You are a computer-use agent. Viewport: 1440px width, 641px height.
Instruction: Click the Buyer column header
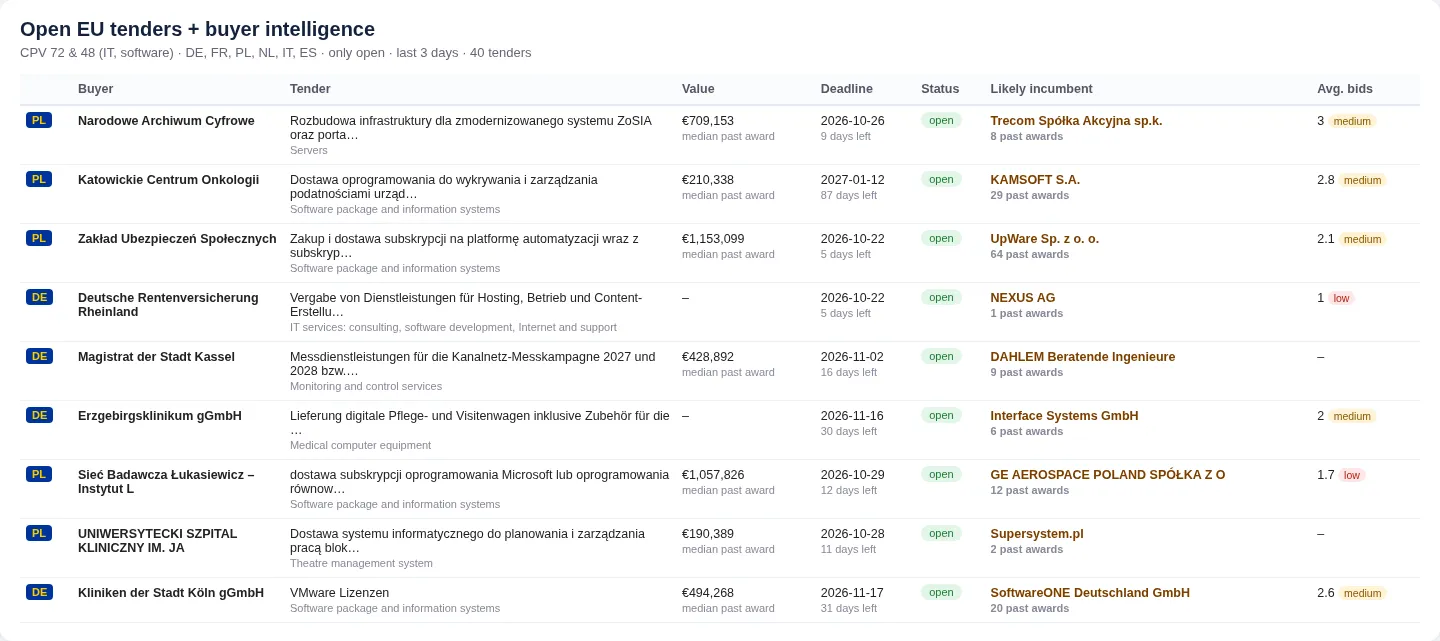pos(95,89)
